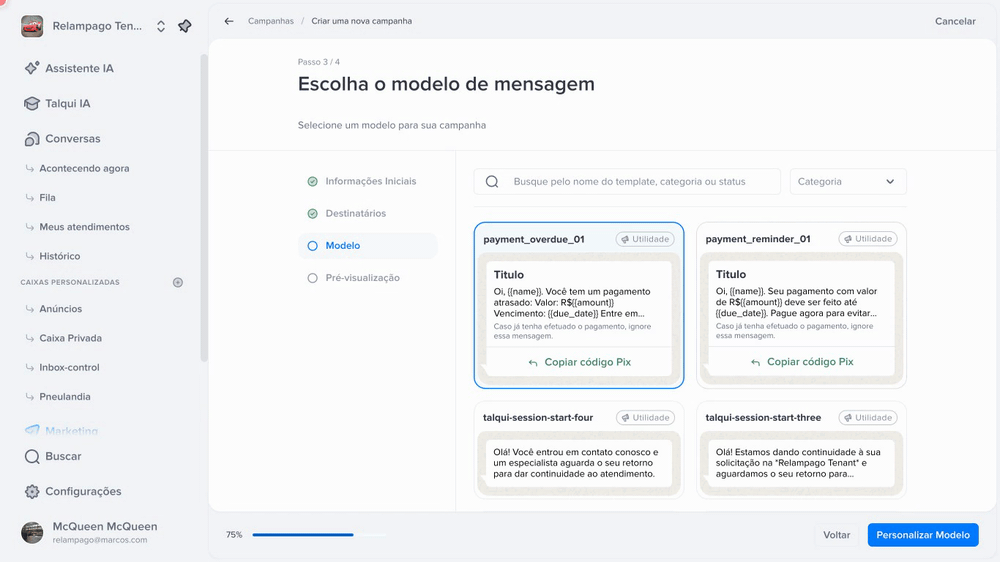Click the Pré-visualização step circle indicator

point(312,278)
